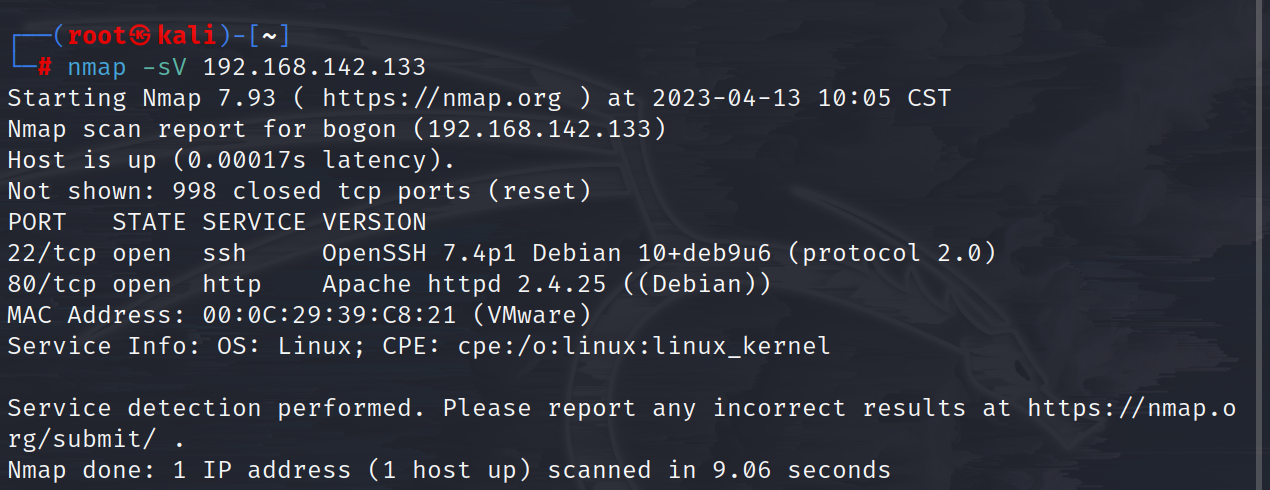Click the 'Nmap done' summary line

[448, 469]
